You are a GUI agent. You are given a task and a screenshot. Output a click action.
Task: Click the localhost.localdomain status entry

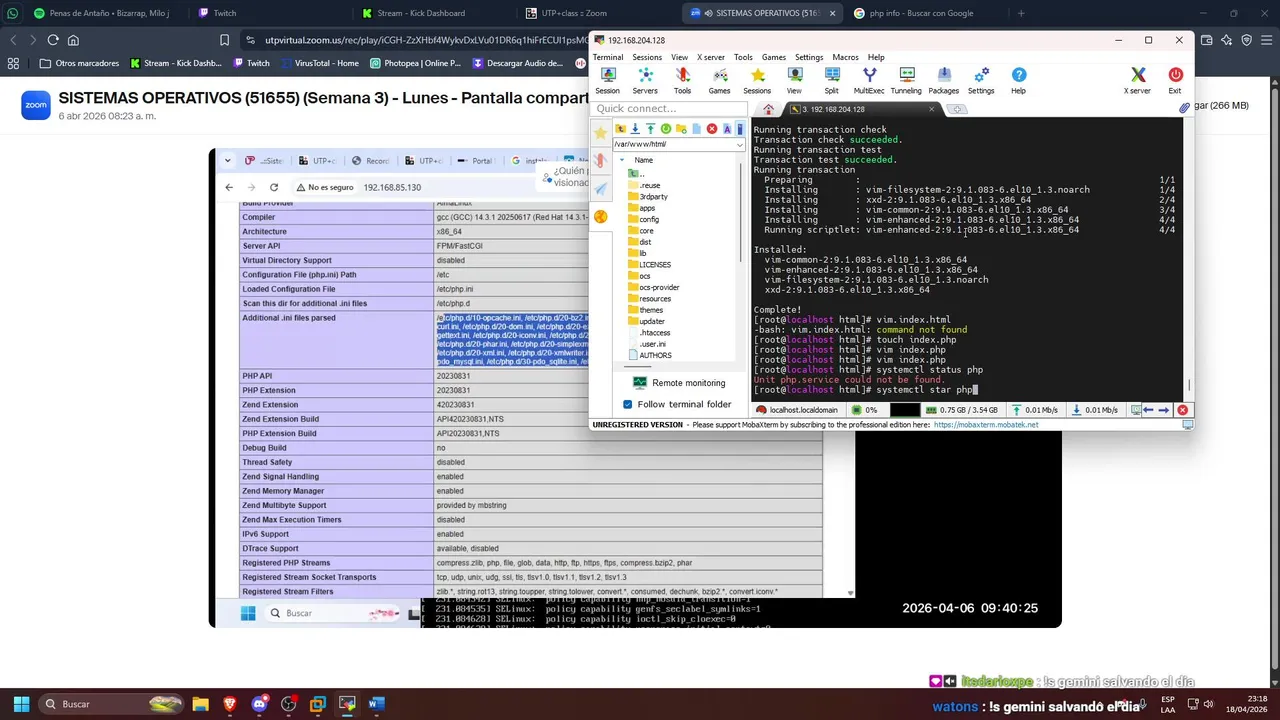pos(797,410)
